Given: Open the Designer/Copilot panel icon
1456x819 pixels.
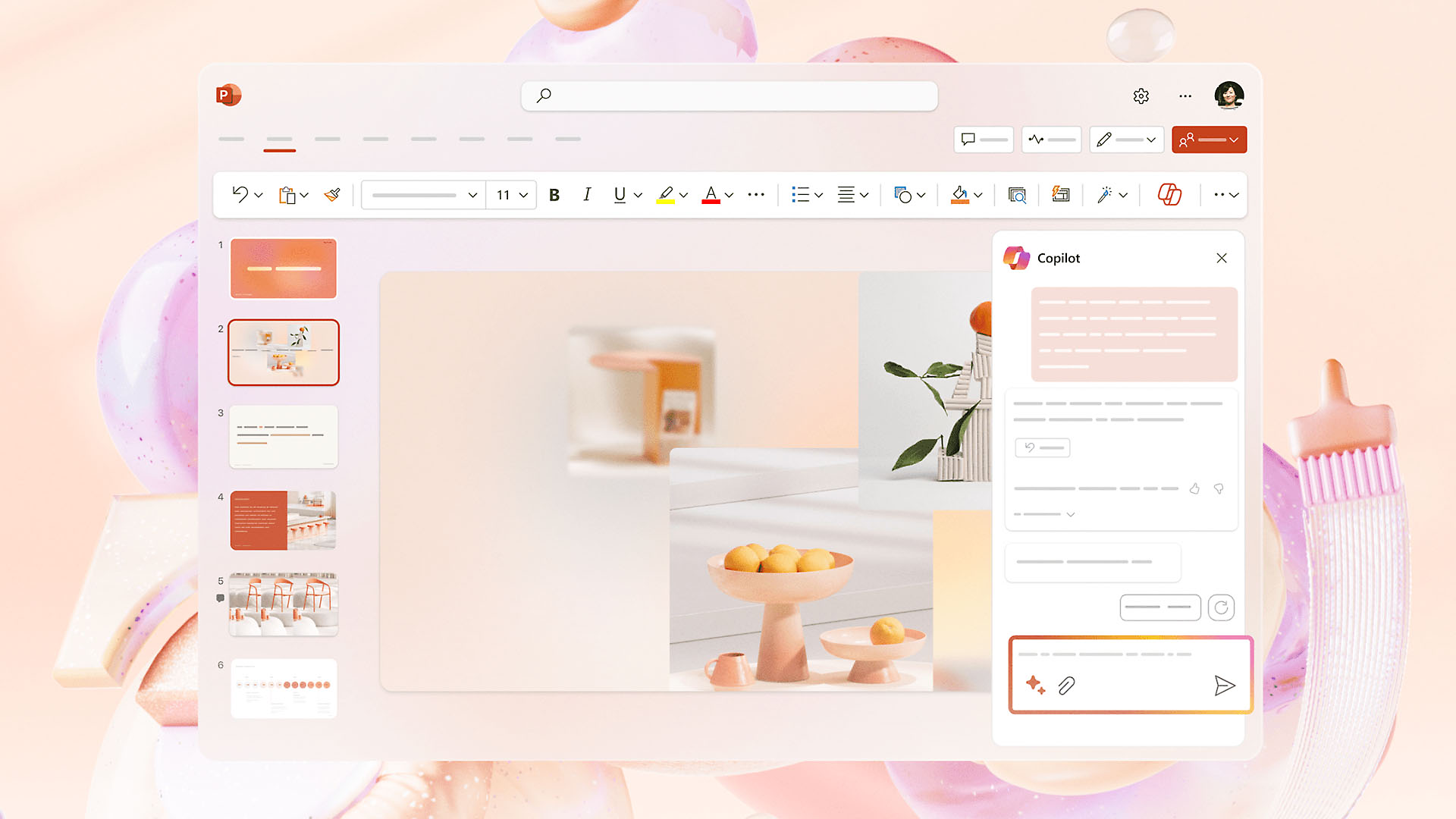Looking at the screenshot, I should 1169,194.
